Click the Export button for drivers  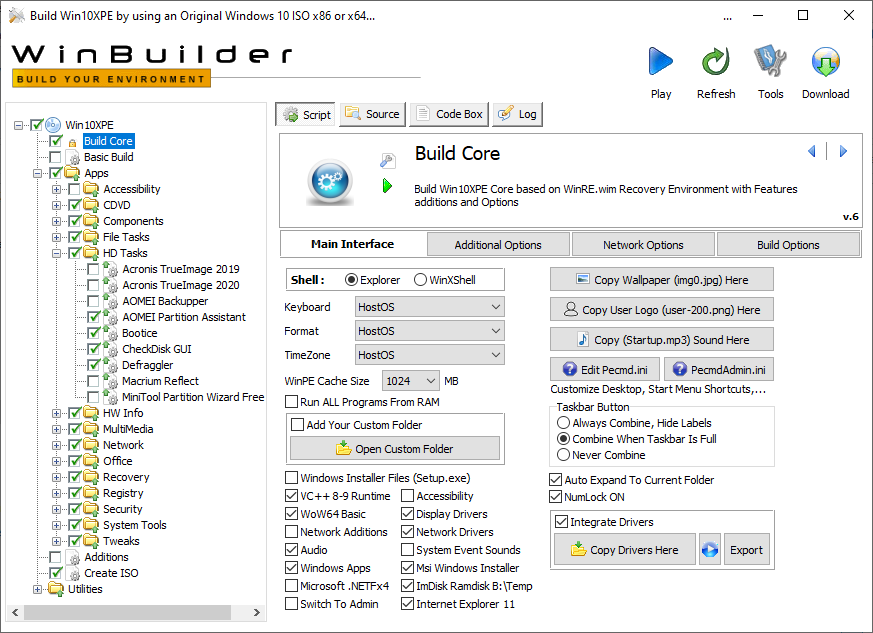coord(746,549)
